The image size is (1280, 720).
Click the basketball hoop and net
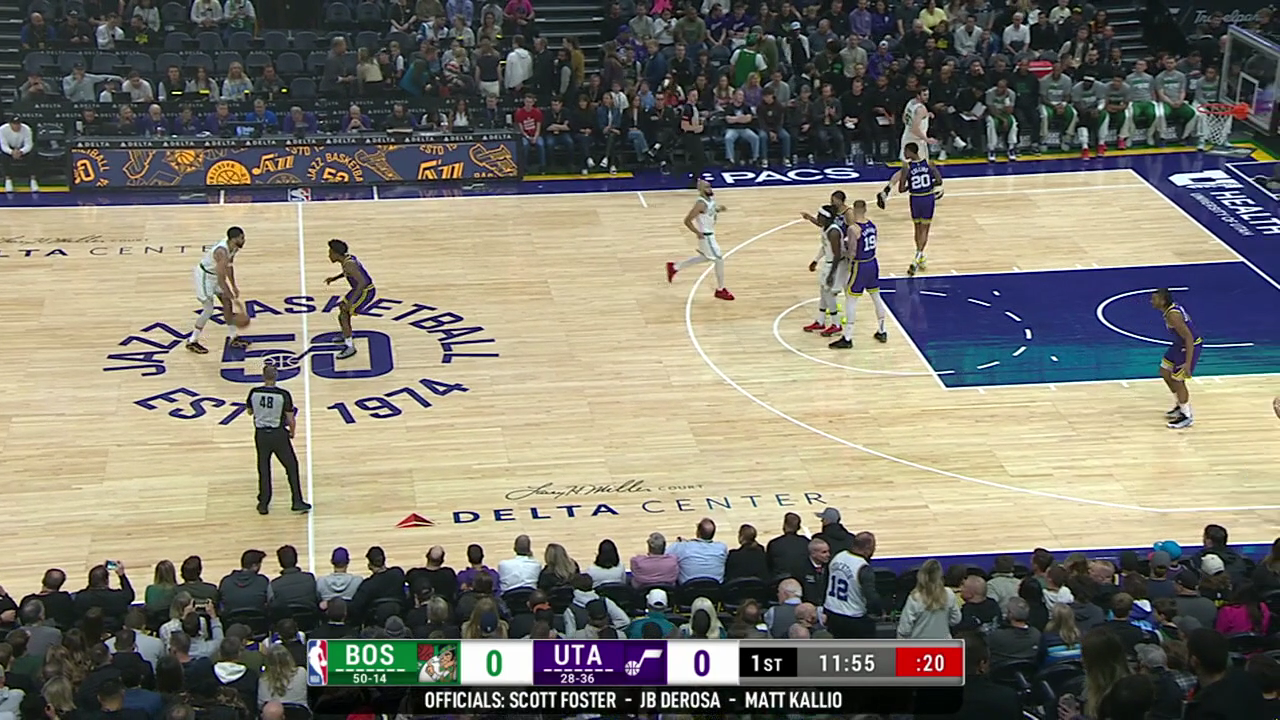point(1216,123)
